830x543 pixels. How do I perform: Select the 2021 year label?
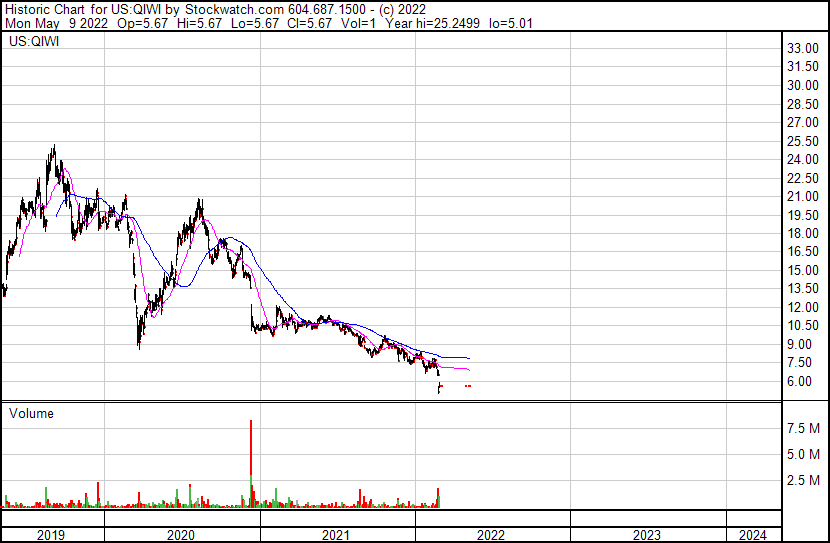336,535
